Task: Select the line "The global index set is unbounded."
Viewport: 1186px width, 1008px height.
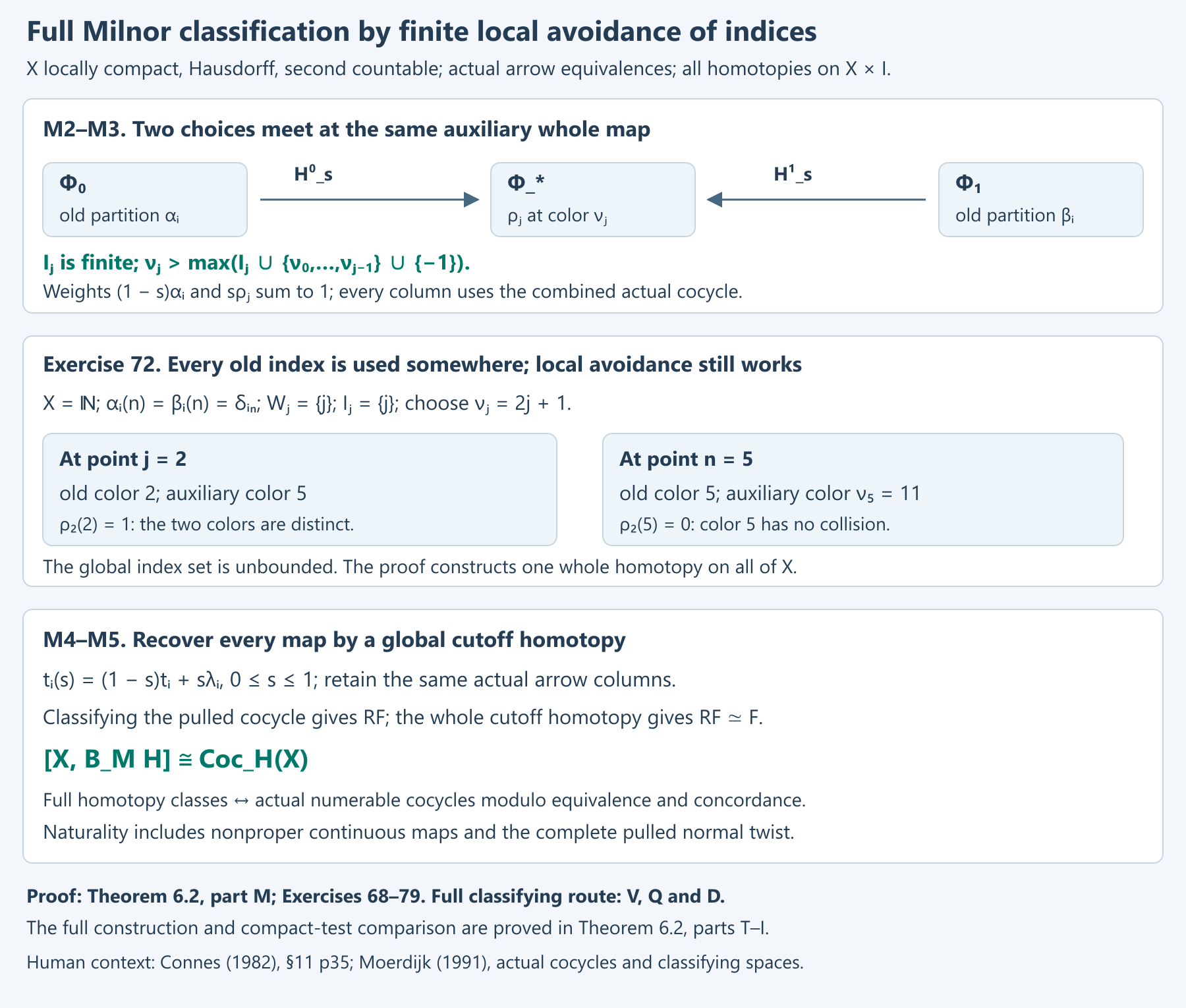Action: (x=420, y=567)
